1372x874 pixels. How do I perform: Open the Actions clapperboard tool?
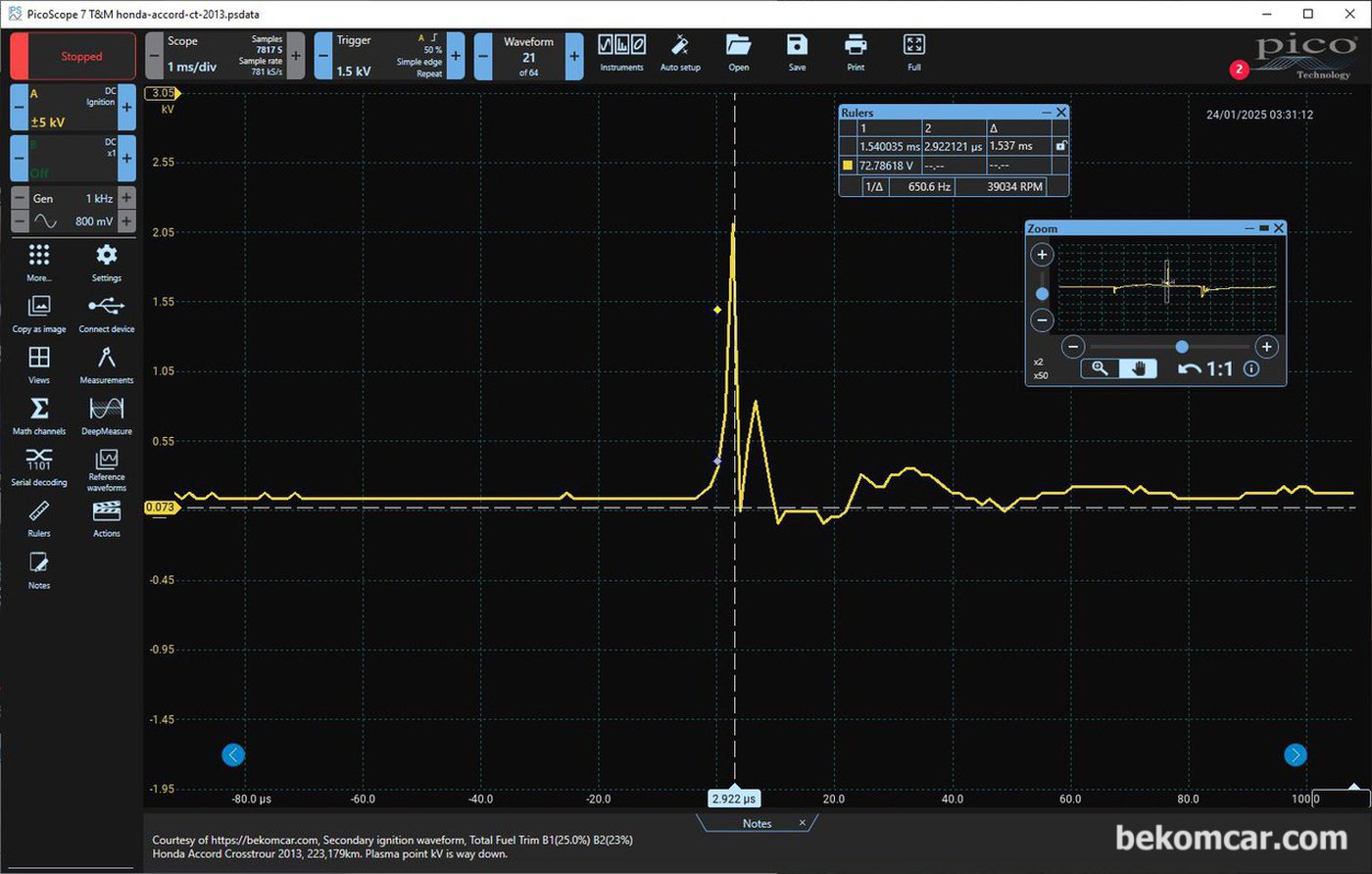(x=106, y=518)
